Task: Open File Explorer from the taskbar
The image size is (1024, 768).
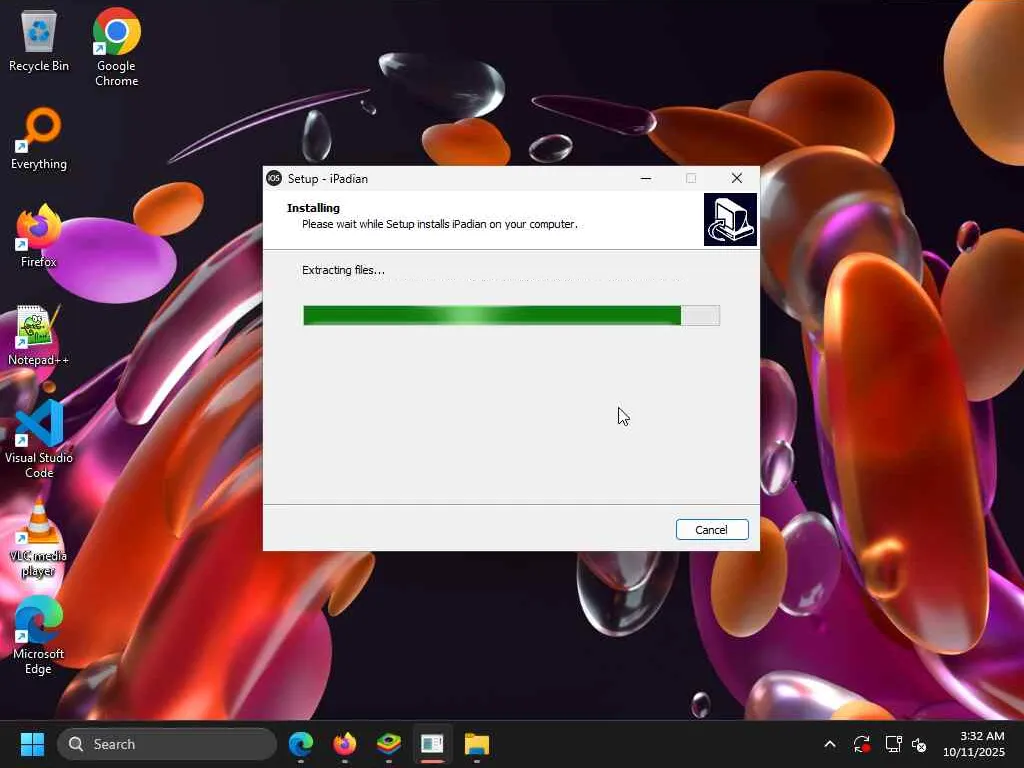Action: click(x=477, y=744)
